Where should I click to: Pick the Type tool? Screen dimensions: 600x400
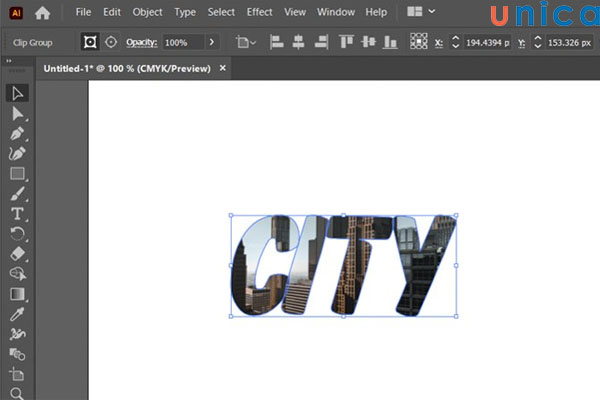[17, 214]
